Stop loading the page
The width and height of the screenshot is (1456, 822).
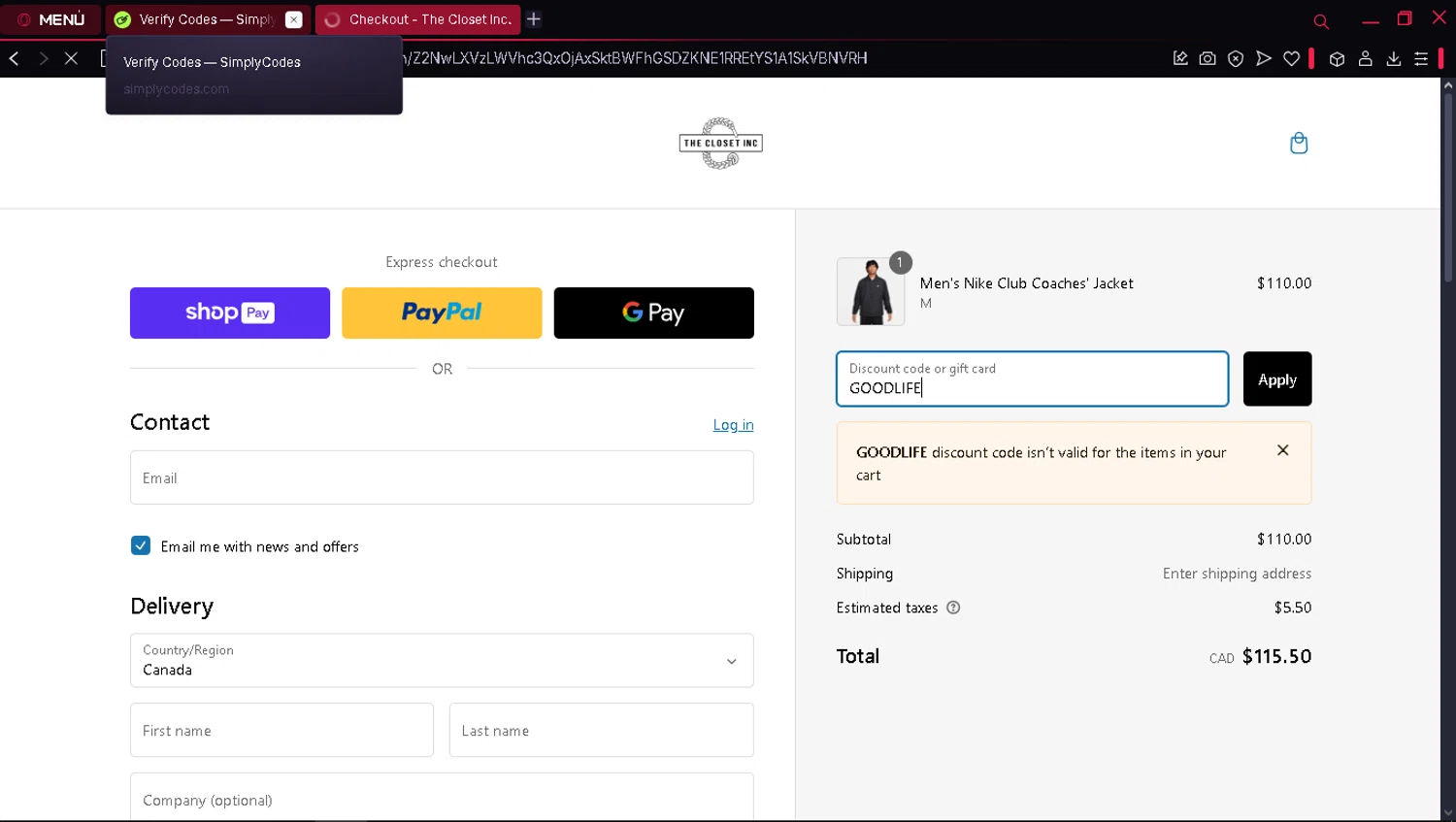71,58
